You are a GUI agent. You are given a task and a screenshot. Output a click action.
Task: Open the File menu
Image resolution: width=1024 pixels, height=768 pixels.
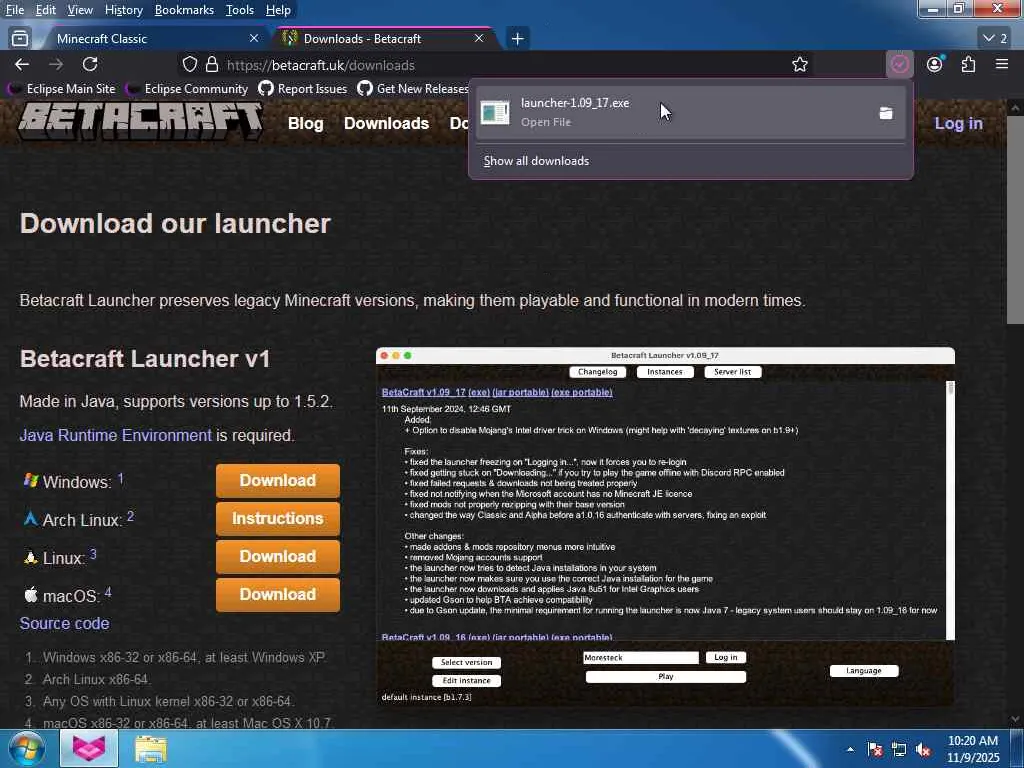(14, 10)
